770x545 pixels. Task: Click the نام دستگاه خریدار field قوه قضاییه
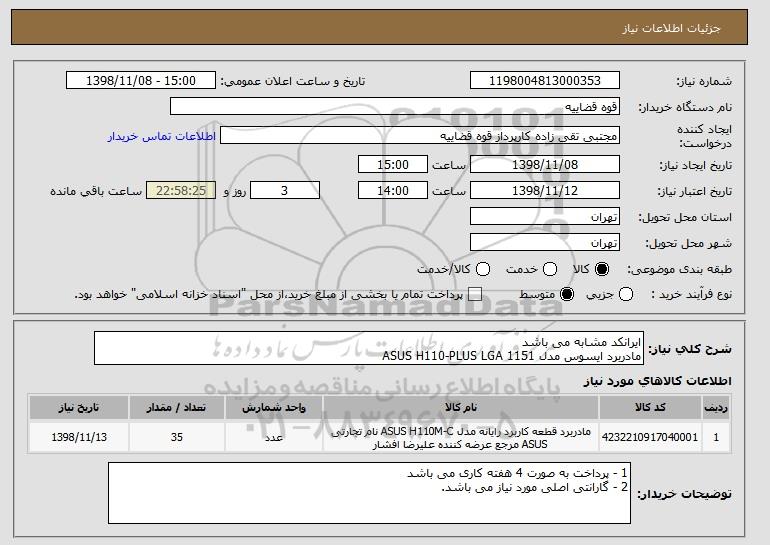[395, 107]
